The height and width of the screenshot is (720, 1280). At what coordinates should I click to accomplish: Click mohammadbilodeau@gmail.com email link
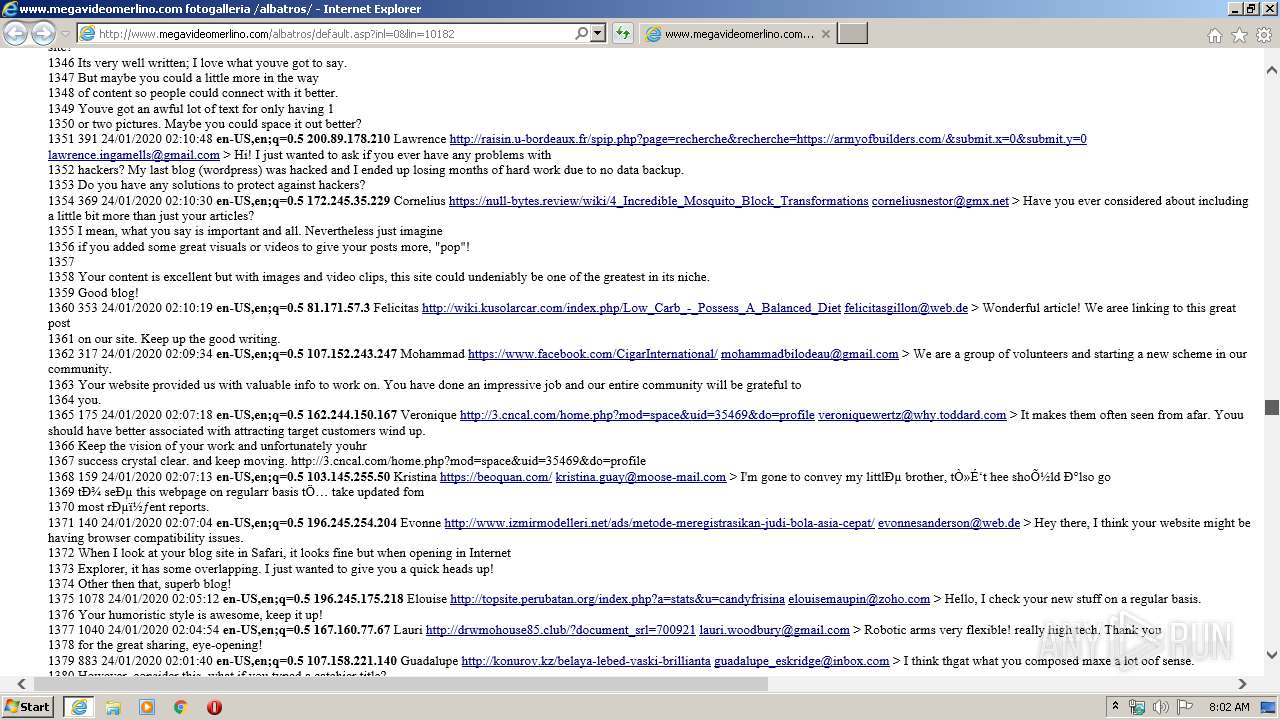(809, 354)
